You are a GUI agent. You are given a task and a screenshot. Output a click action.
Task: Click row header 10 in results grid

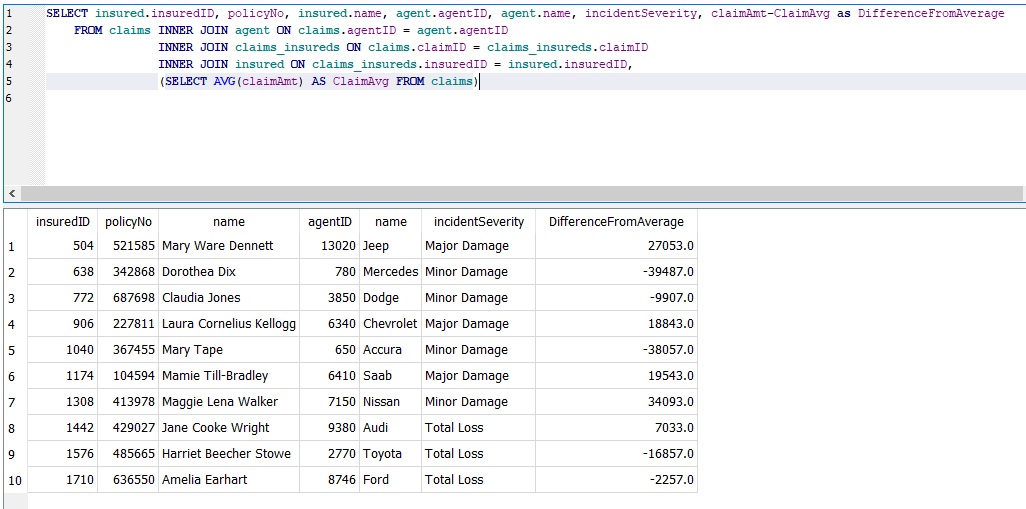tap(14, 480)
